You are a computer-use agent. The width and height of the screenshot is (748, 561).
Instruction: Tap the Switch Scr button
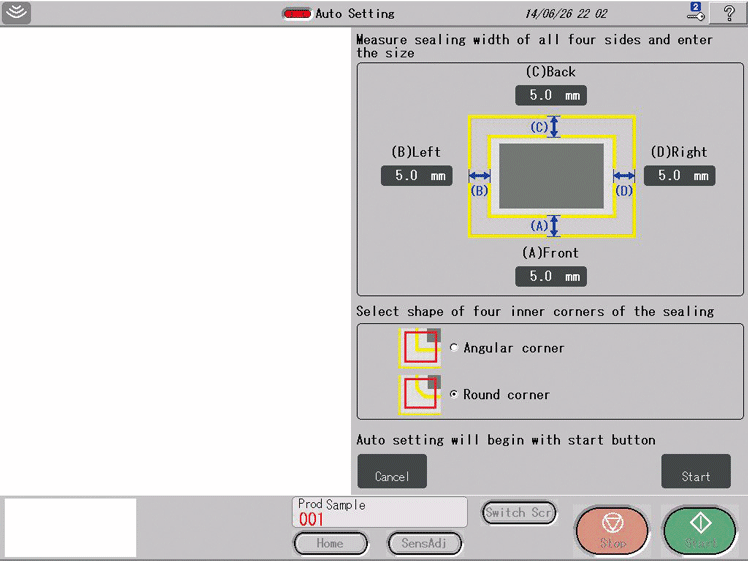click(519, 513)
